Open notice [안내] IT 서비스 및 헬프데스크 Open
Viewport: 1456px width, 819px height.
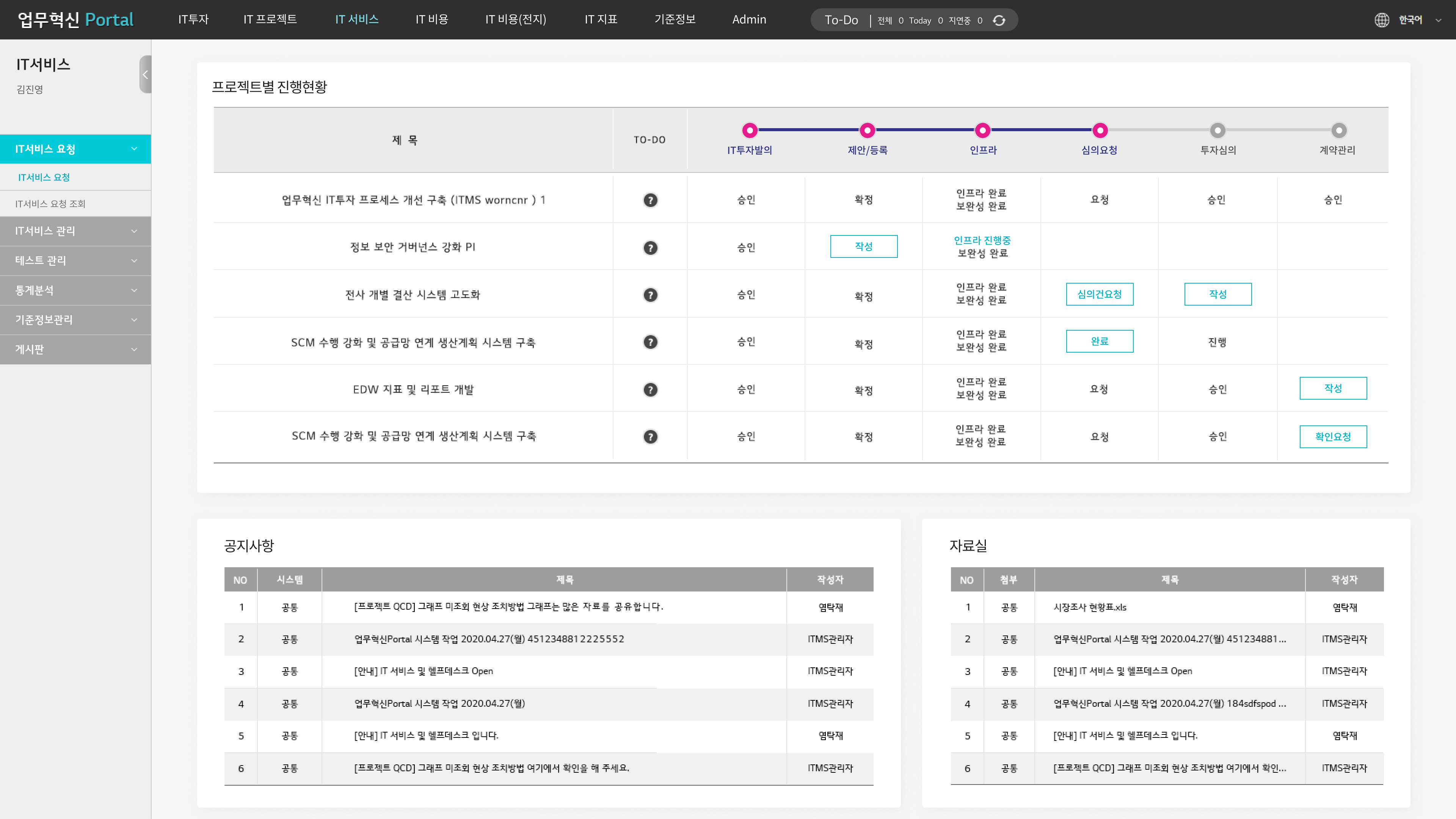pos(424,672)
